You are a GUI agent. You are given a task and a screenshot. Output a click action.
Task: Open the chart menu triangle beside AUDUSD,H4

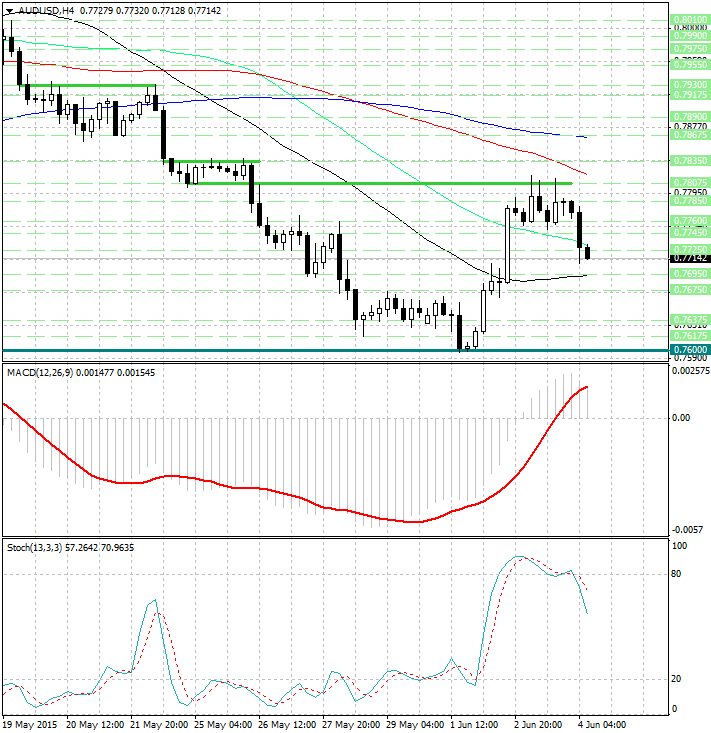[9, 11]
